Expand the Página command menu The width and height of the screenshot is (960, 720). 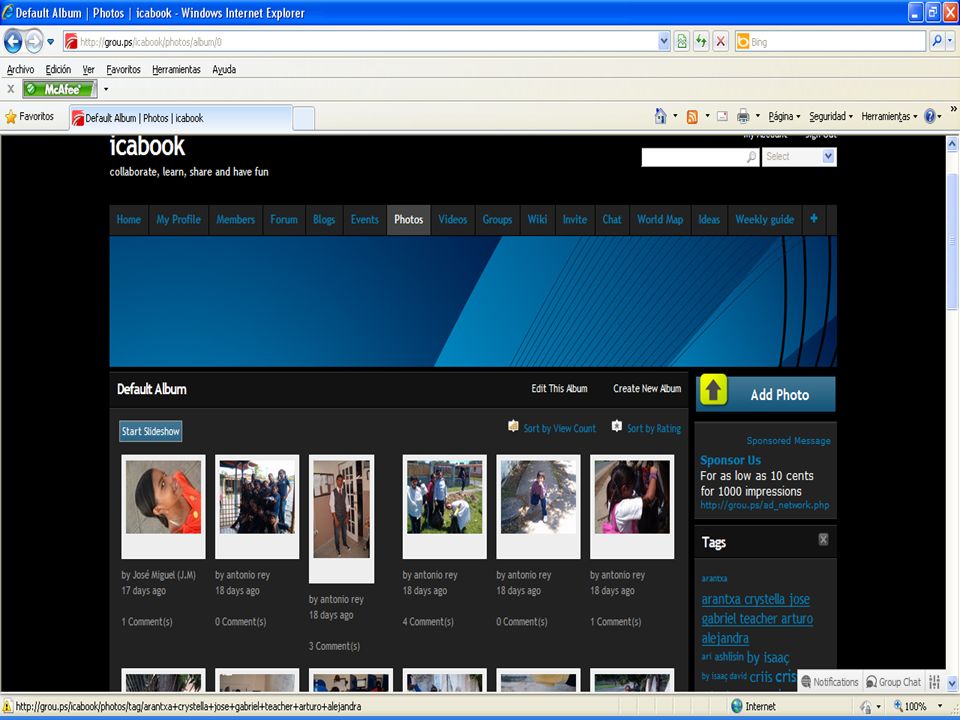(784, 116)
